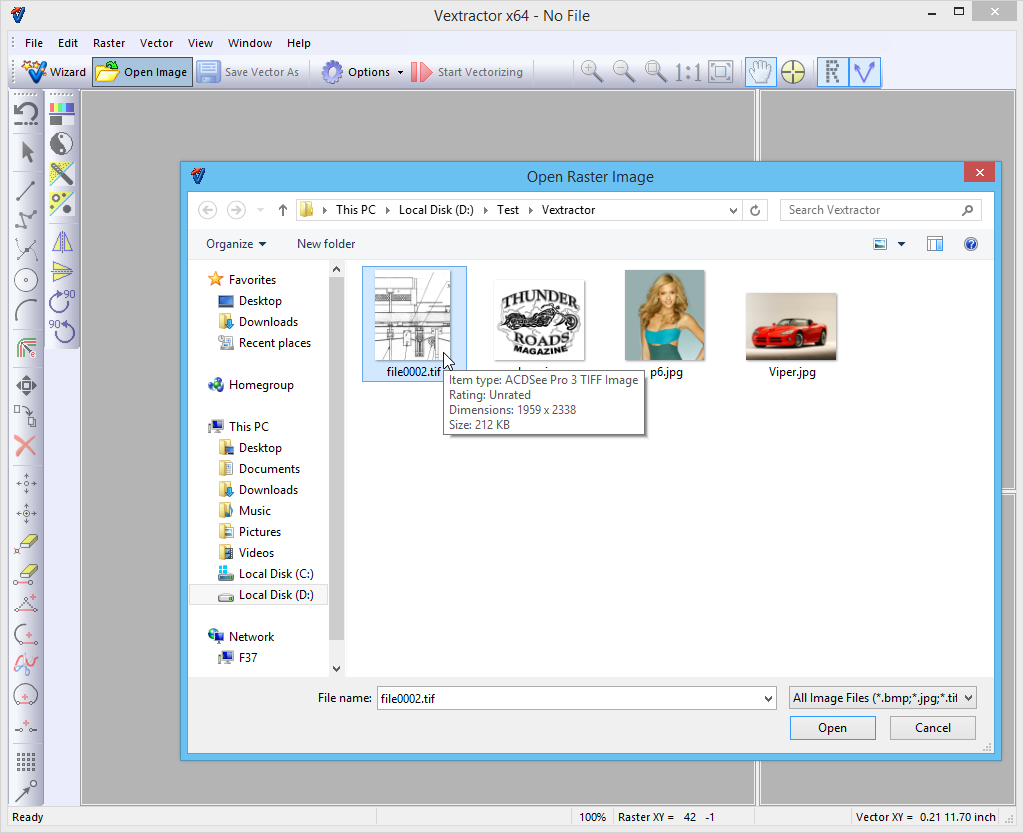Toggle the preview pane in dialog

pos(935,244)
